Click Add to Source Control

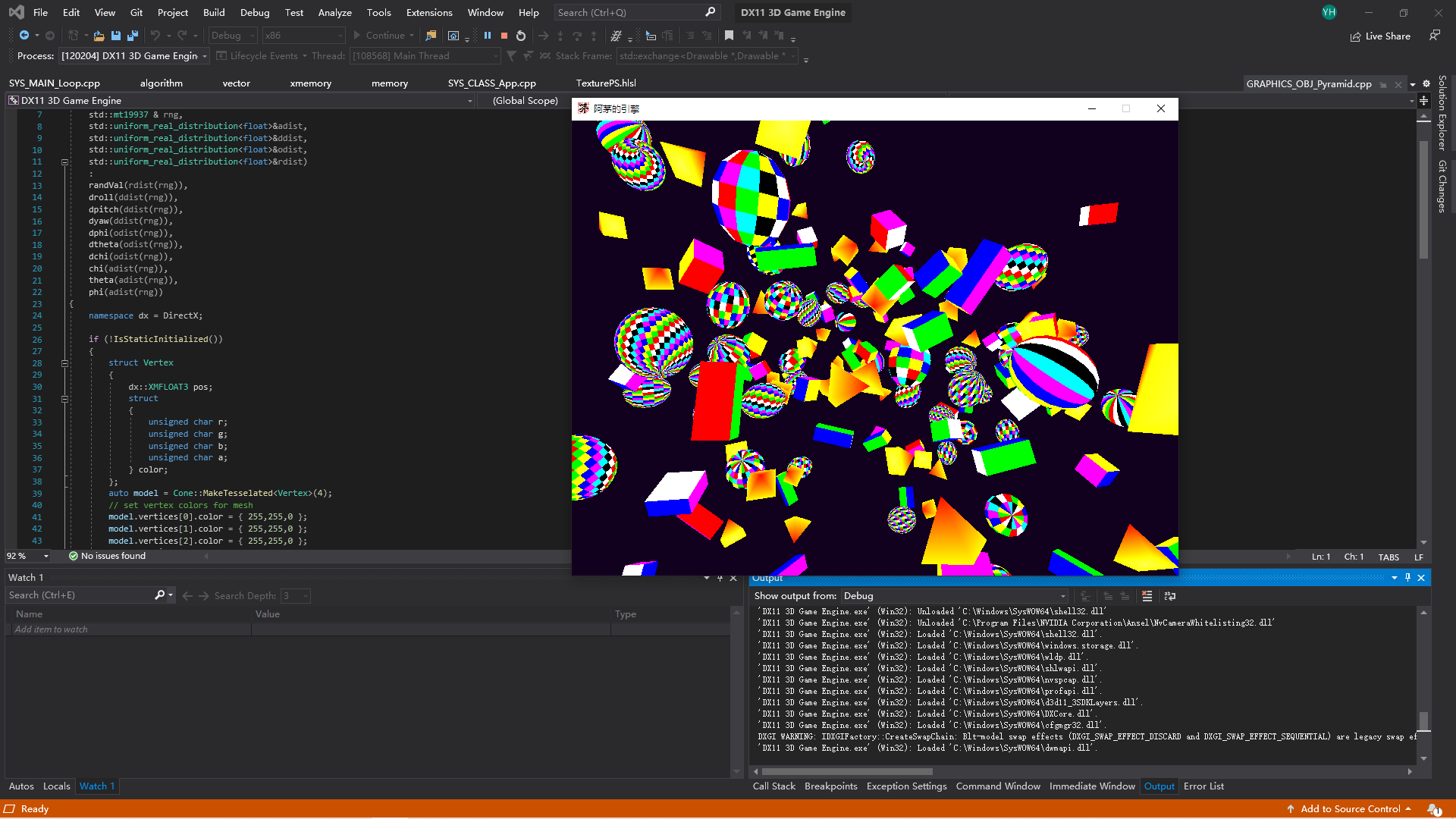pos(1350,808)
